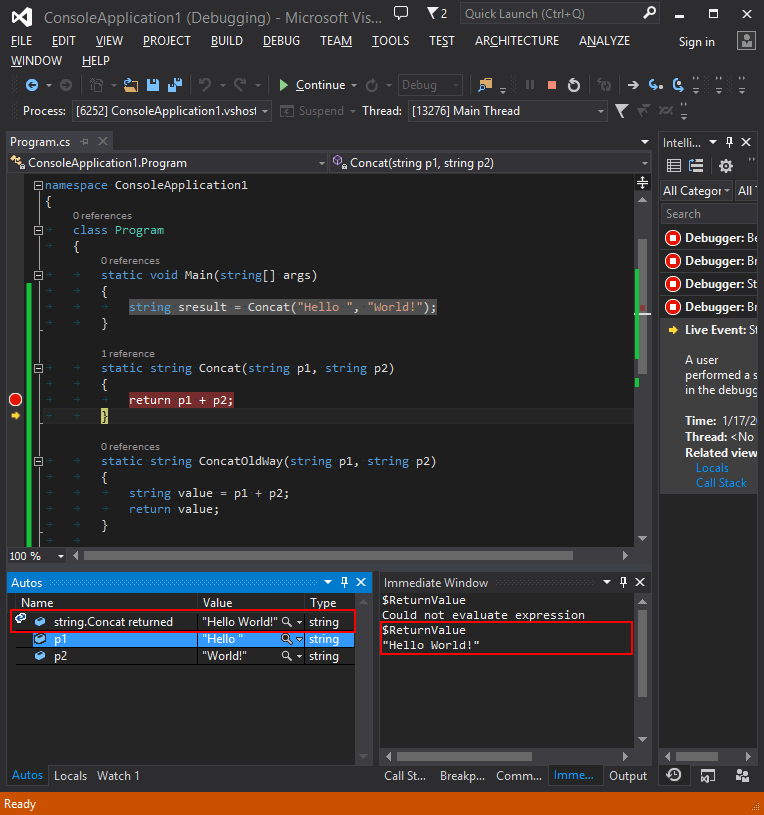
Task: Pin the Autos panel with auto-hide pushpin
Action: (344, 582)
